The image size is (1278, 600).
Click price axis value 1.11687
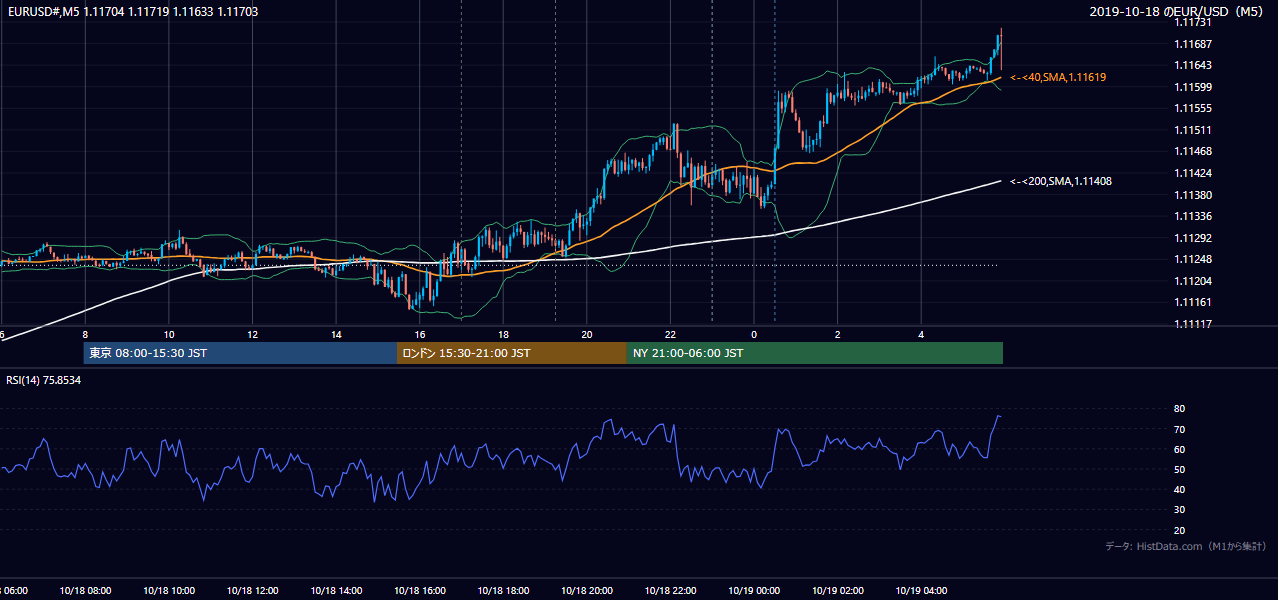tap(1192, 44)
